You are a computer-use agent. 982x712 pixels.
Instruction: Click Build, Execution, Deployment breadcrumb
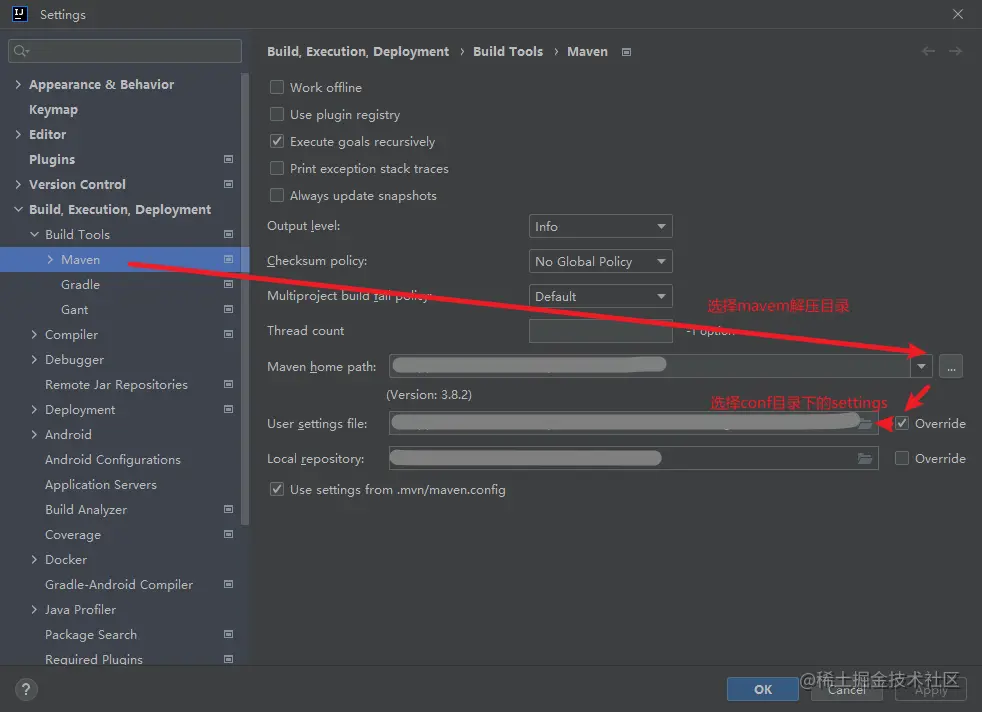(358, 51)
